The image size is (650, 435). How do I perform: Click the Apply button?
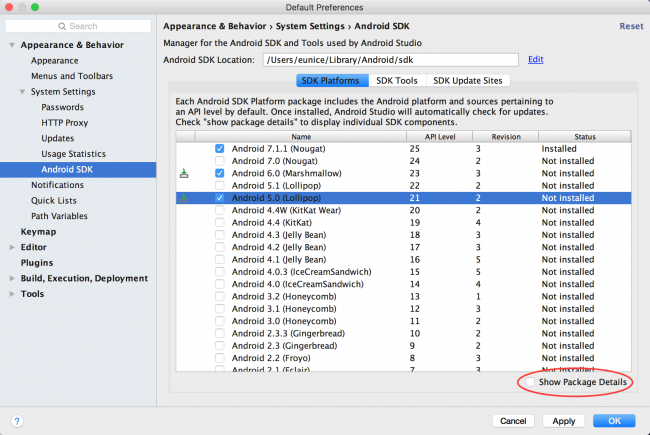[564, 421]
